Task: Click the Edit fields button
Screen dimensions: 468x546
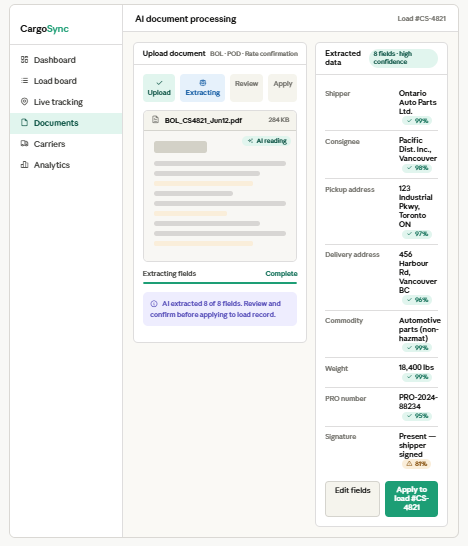Action: pos(352,499)
